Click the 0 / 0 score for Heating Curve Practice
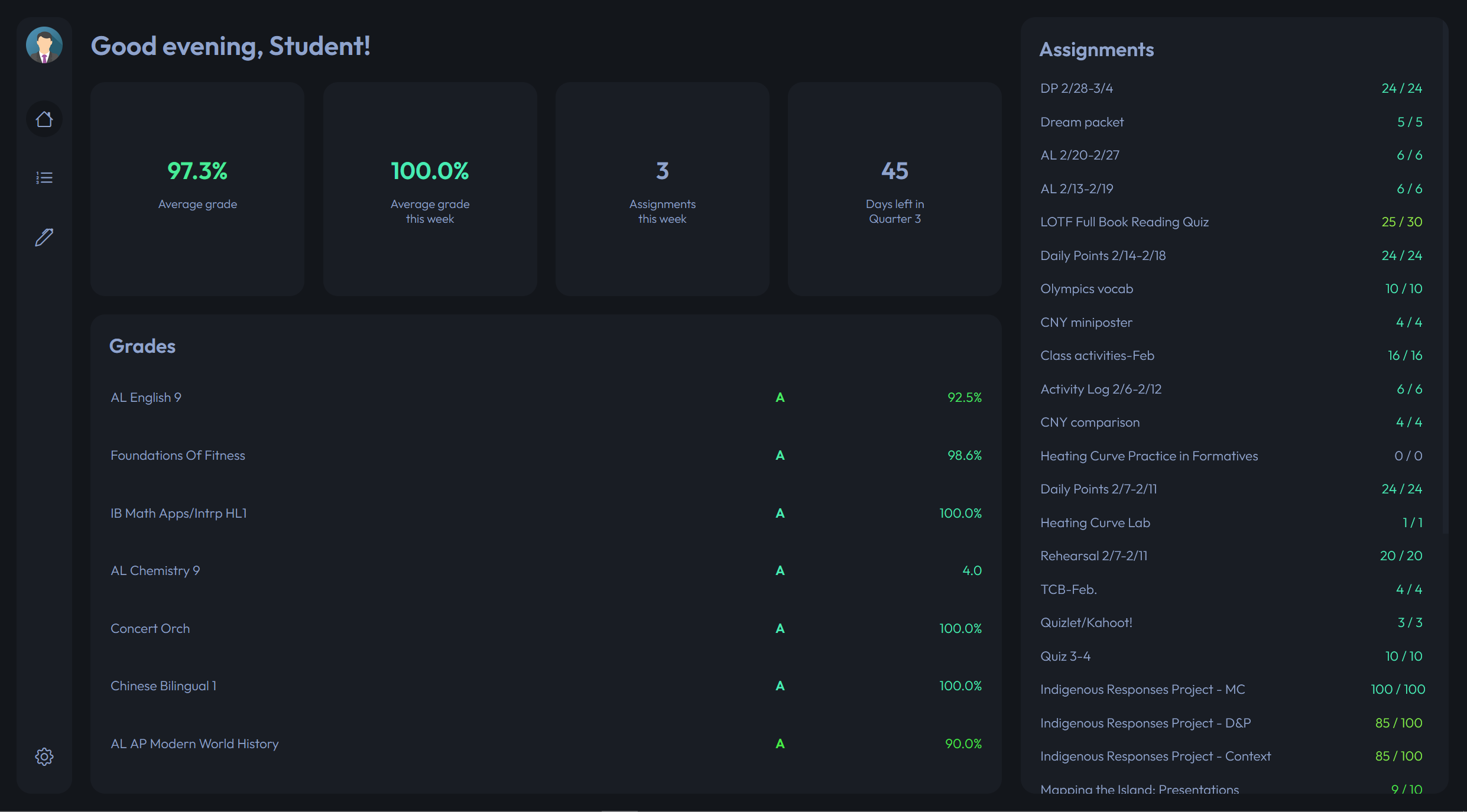This screenshot has height=812, width=1467. pyautogui.click(x=1408, y=456)
